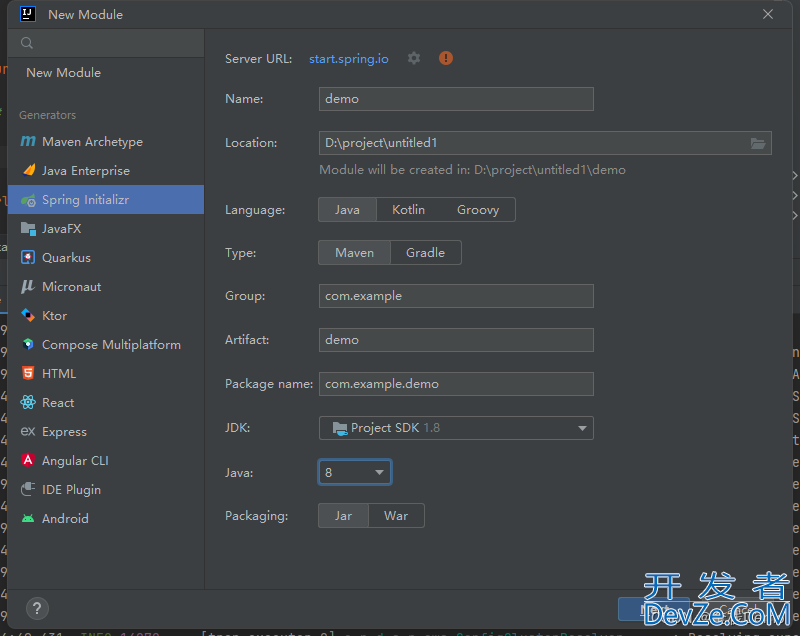Click the Compose Multiplatform label text
This screenshot has height=636, width=800.
tap(111, 345)
